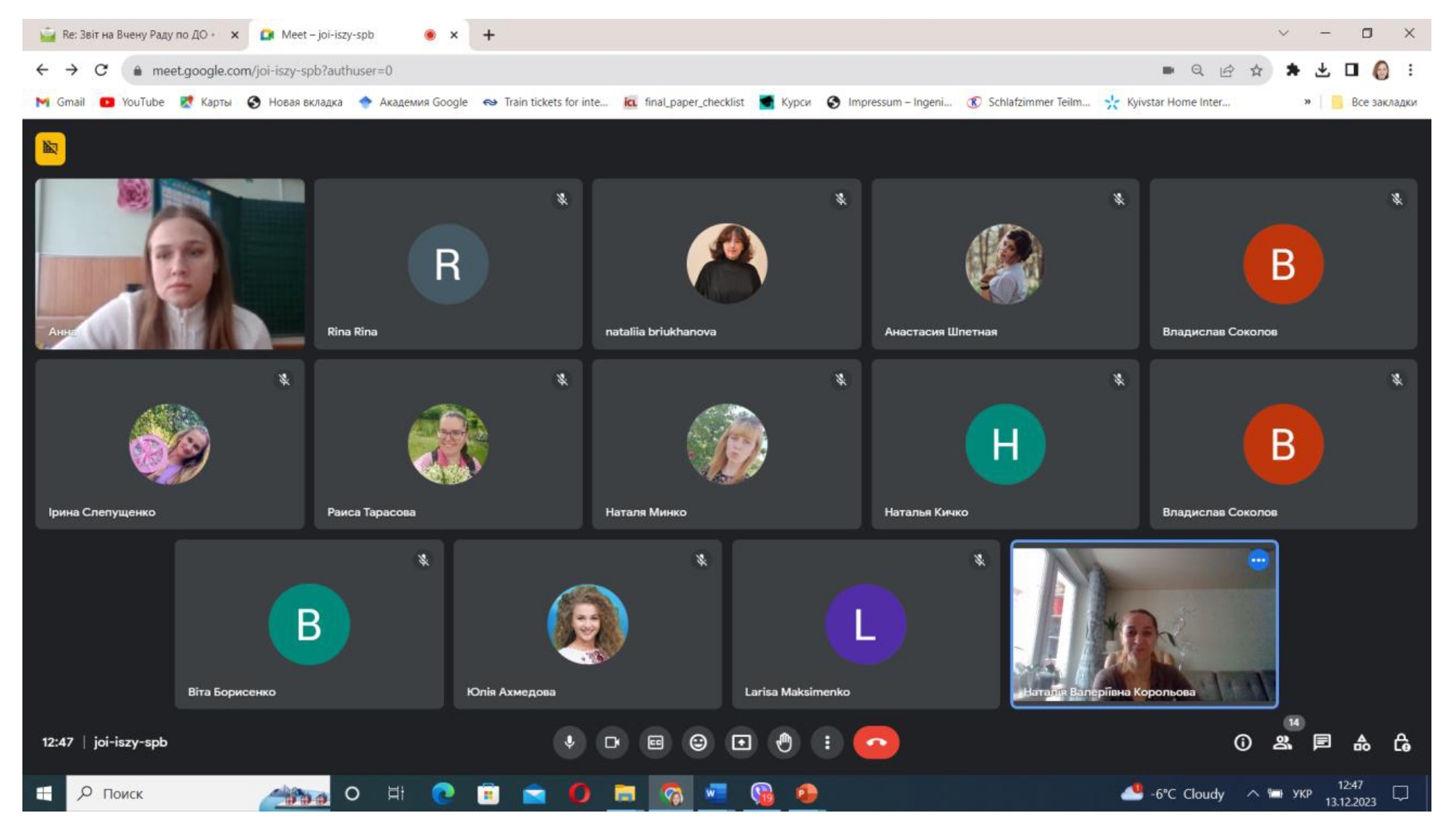Toggle the microphone button
The image size is (1456, 839).
[x=569, y=742]
